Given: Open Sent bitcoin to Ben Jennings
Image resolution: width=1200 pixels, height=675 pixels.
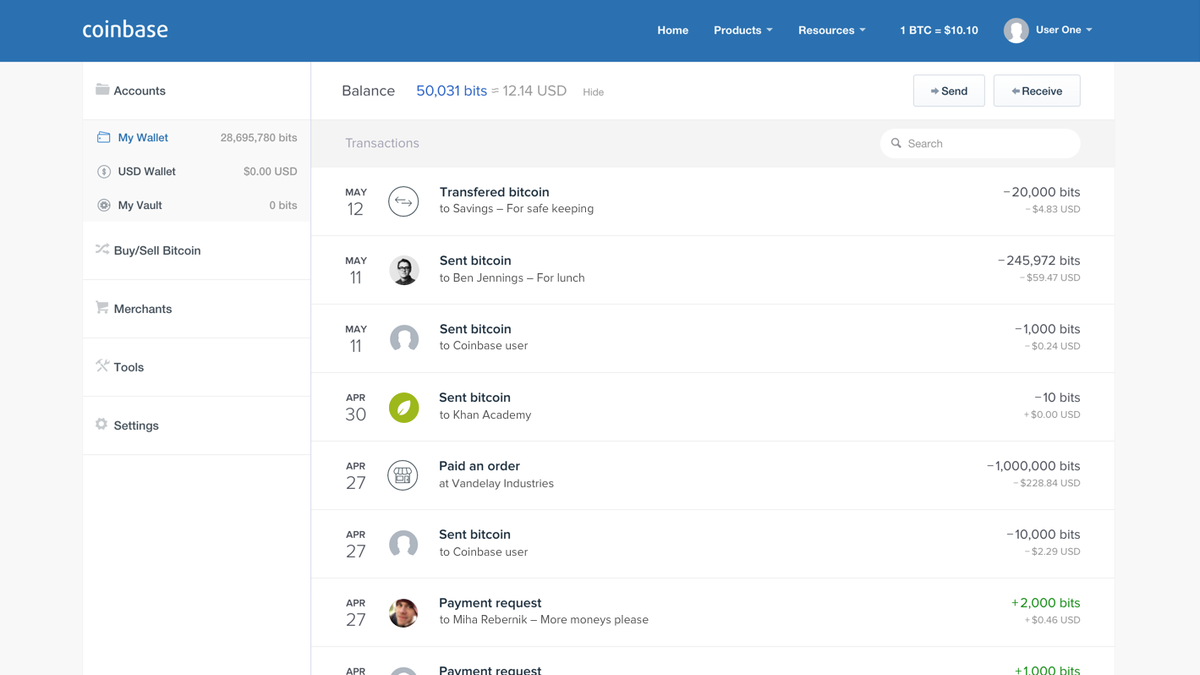Looking at the screenshot, I should click(713, 270).
